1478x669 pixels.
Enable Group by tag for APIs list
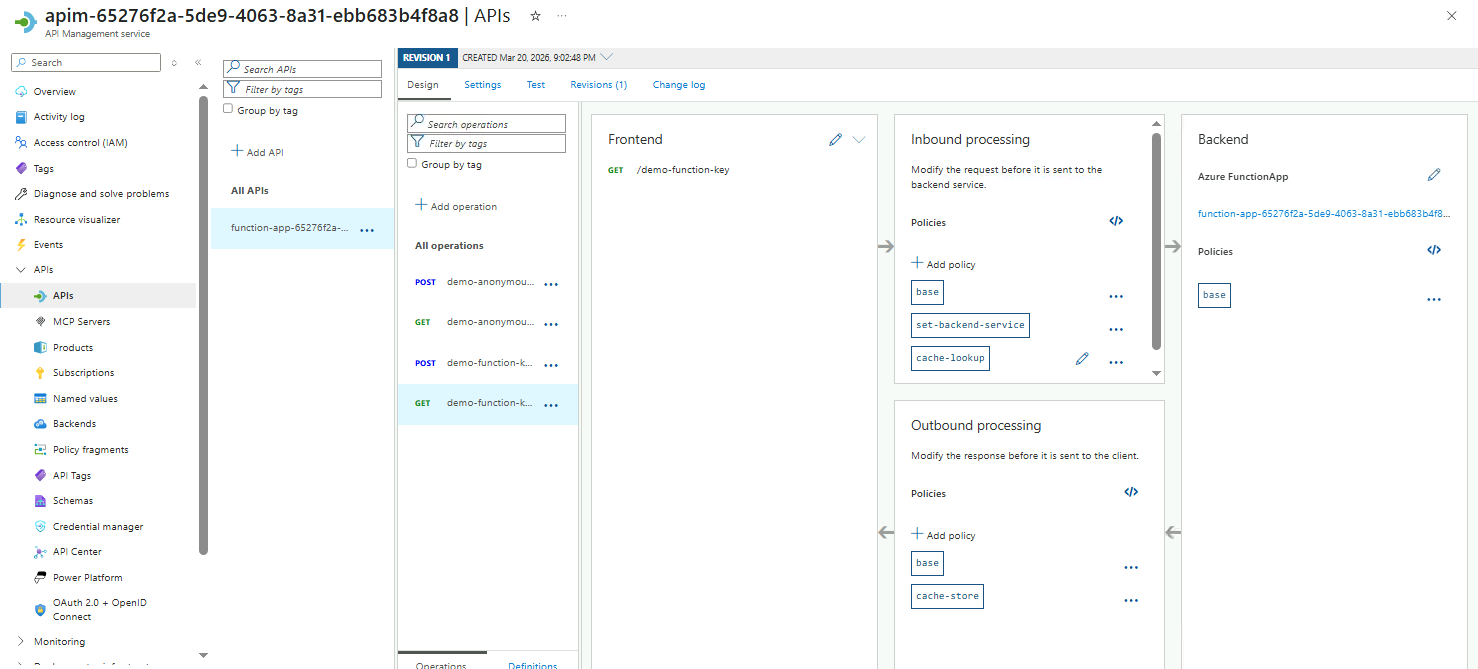coord(228,110)
